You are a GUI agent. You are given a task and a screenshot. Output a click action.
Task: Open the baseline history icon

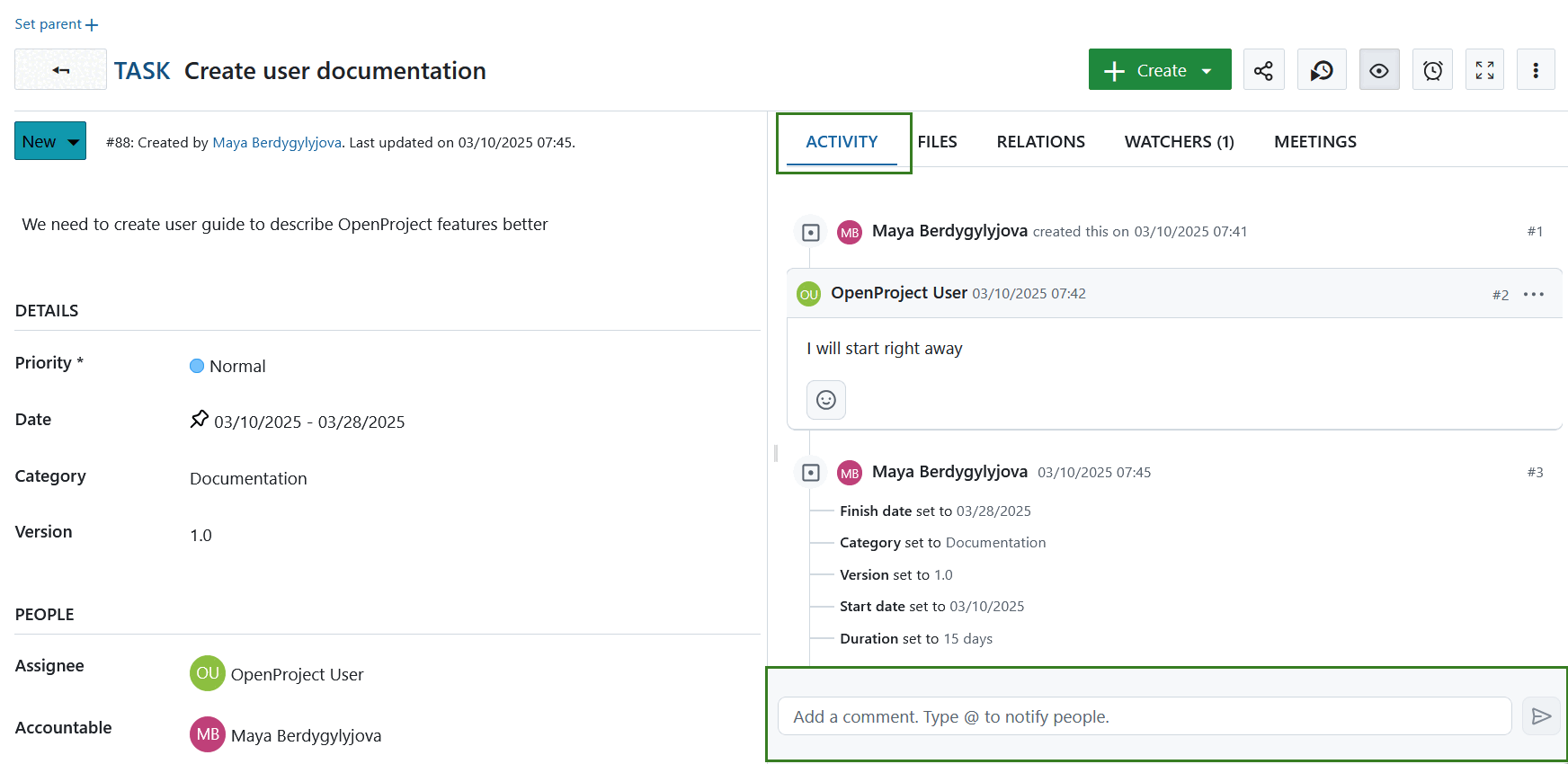click(1321, 70)
